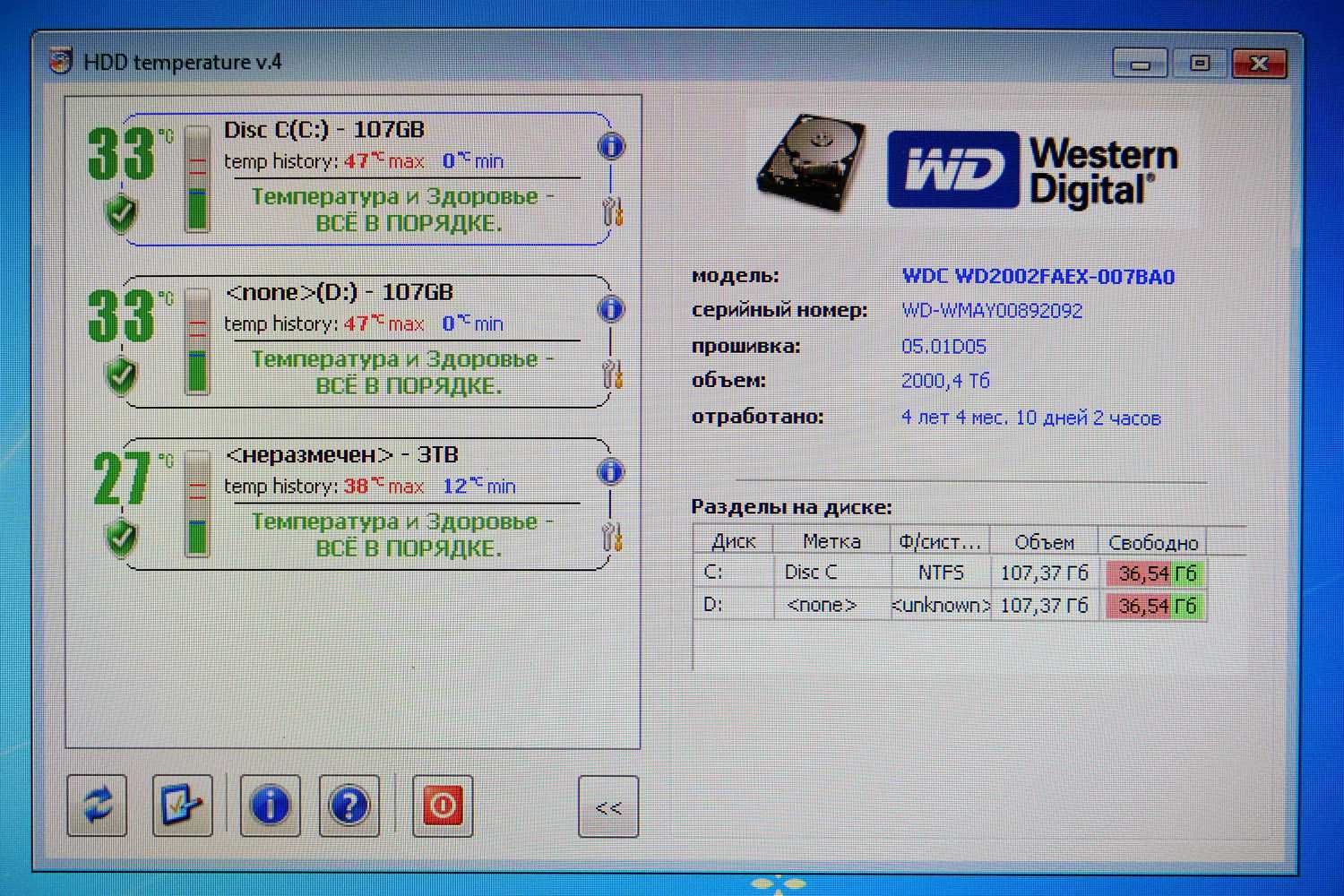Image resolution: width=1344 pixels, height=896 pixels.
Task: Click thermometer gauge of <неразмечен> drive
Action: (x=197, y=504)
